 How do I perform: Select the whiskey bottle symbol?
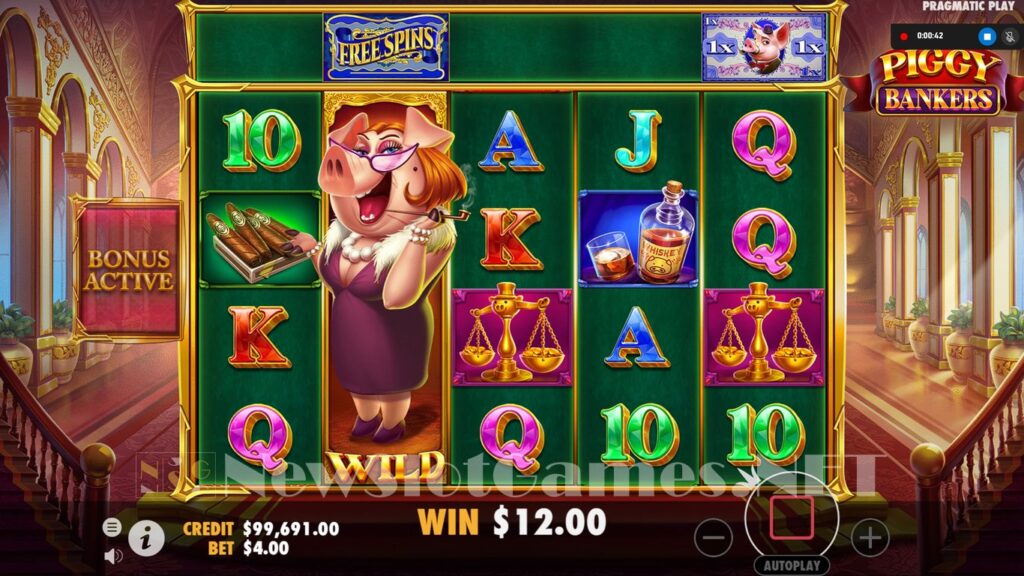tap(638, 239)
